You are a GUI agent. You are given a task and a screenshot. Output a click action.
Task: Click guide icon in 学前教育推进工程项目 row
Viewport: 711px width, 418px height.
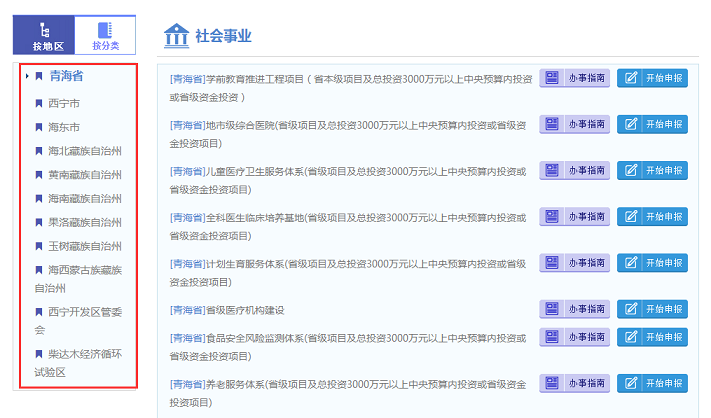click(552, 78)
